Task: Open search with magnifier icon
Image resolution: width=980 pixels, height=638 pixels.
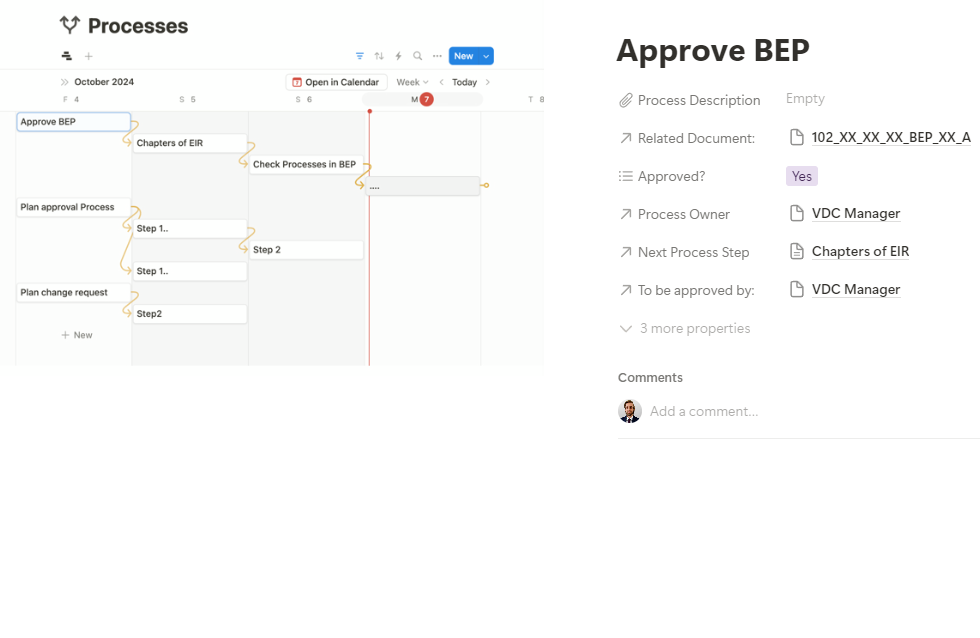Action: [x=417, y=56]
